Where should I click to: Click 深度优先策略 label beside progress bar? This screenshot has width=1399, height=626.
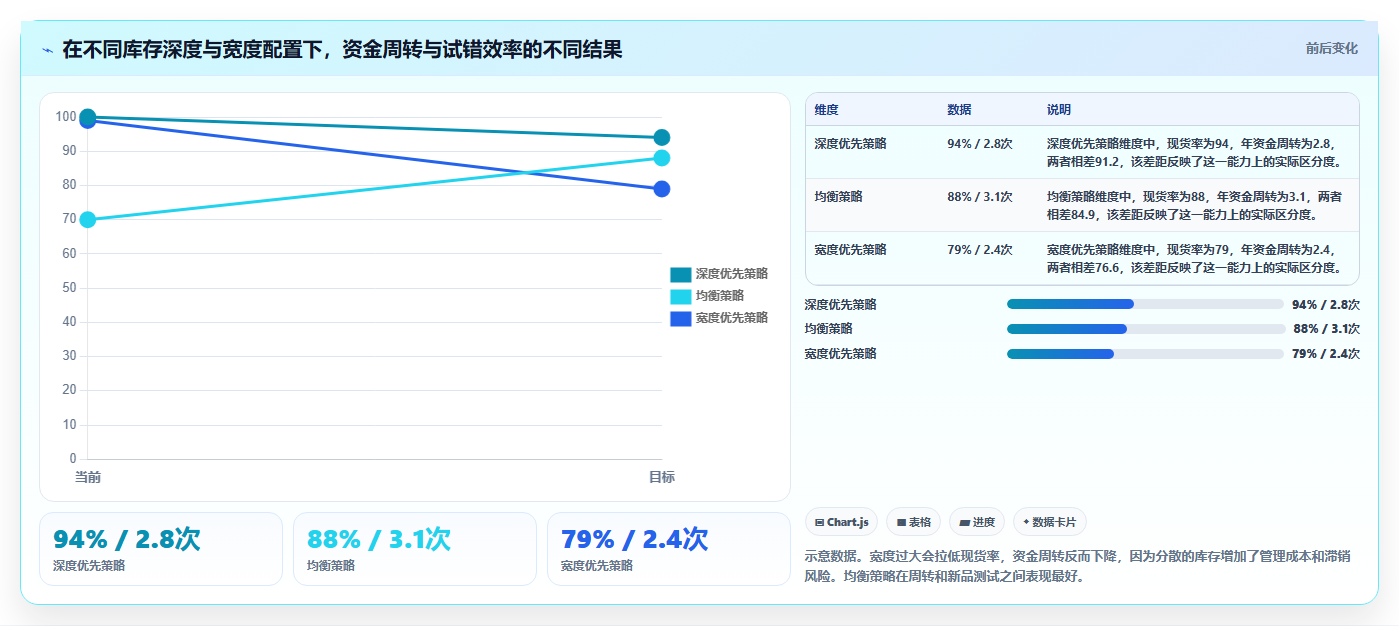click(x=840, y=304)
